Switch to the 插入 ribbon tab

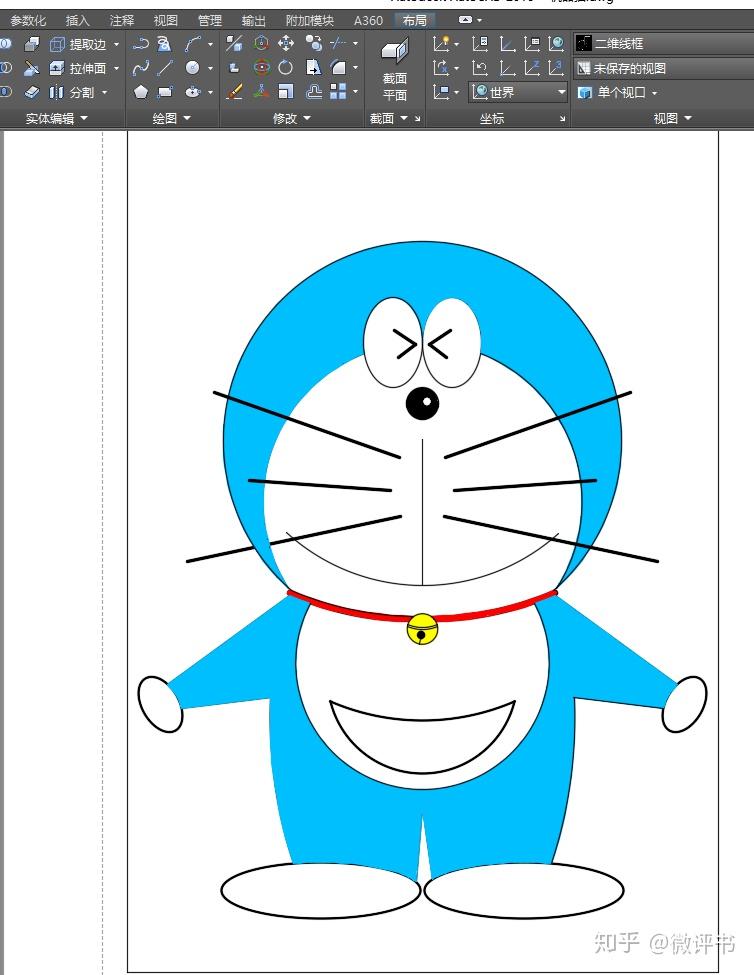click(x=78, y=21)
